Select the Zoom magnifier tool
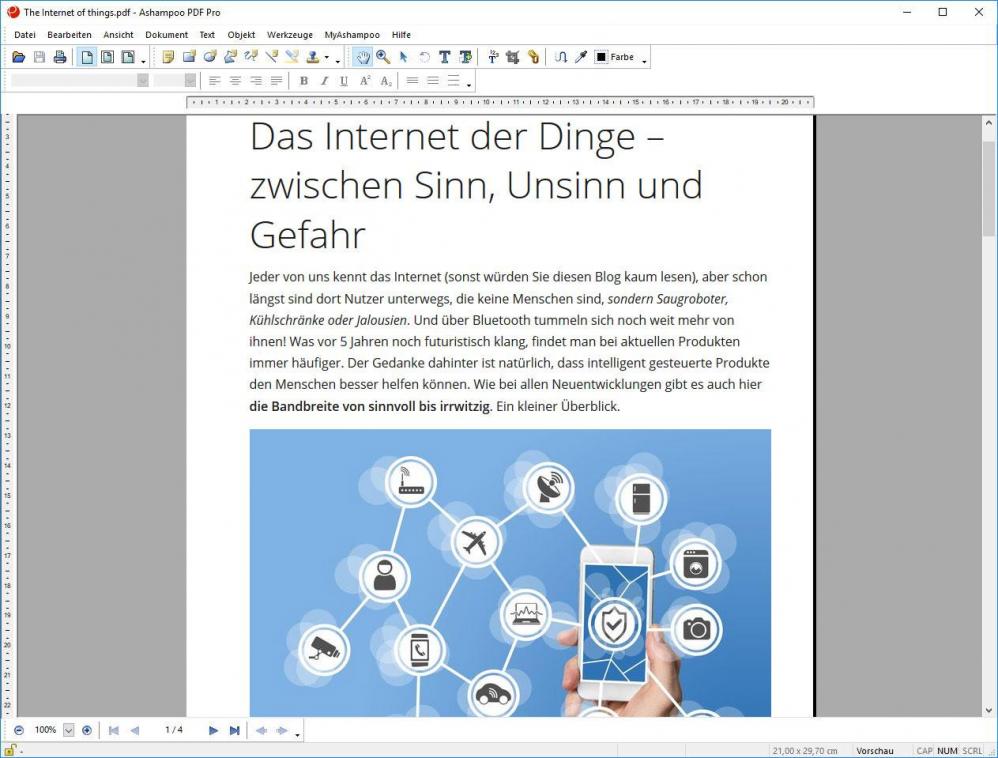998x758 pixels. tap(383, 58)
